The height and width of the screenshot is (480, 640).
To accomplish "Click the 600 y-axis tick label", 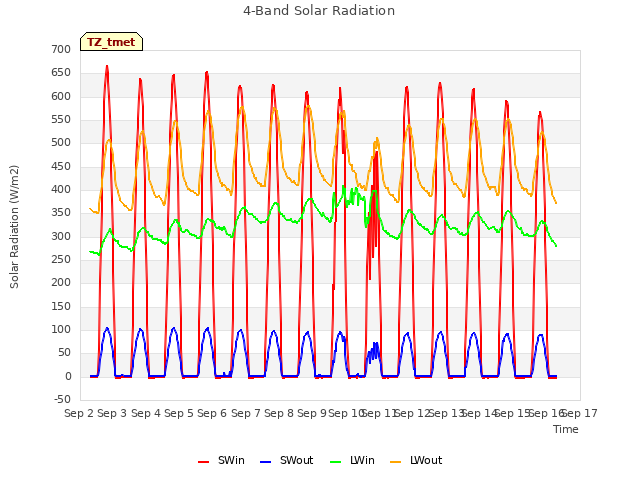I will (61, 96).
